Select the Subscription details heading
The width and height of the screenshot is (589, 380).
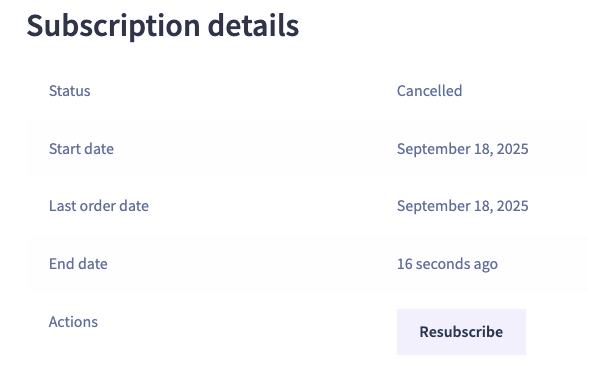pyautogui.click(x=163, y=26)
